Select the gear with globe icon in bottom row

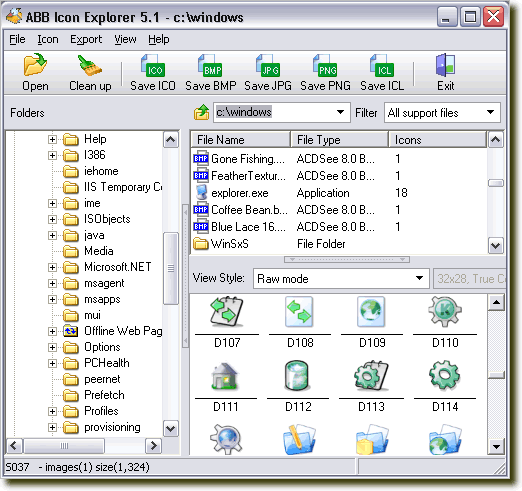point(226,439)
